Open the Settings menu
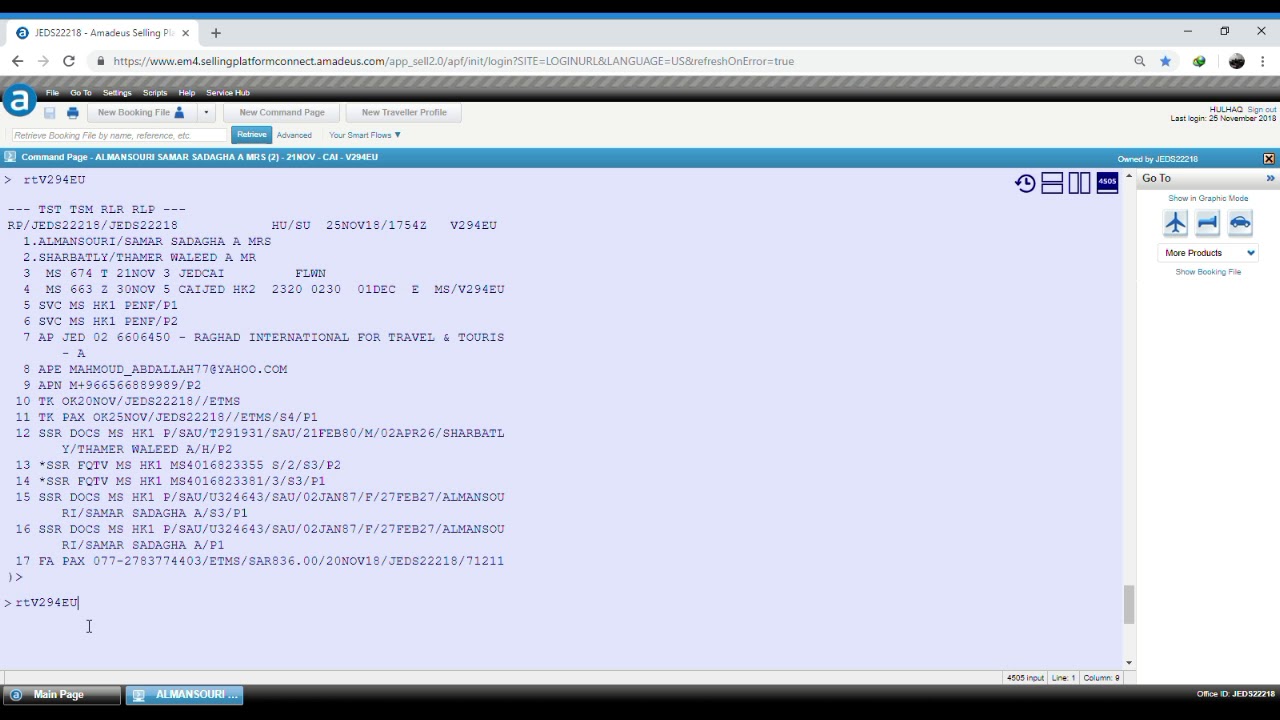 point(117,93)
